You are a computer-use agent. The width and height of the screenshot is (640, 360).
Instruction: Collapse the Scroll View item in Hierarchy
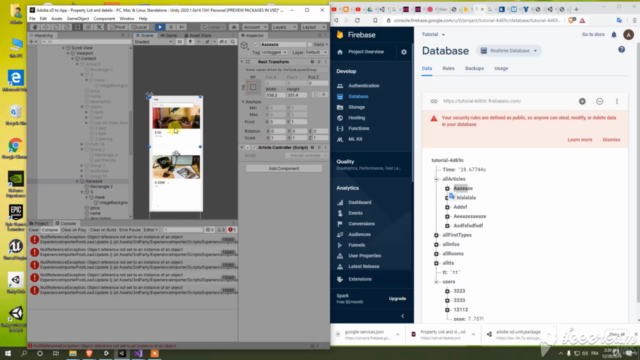[x=63, y=48]
